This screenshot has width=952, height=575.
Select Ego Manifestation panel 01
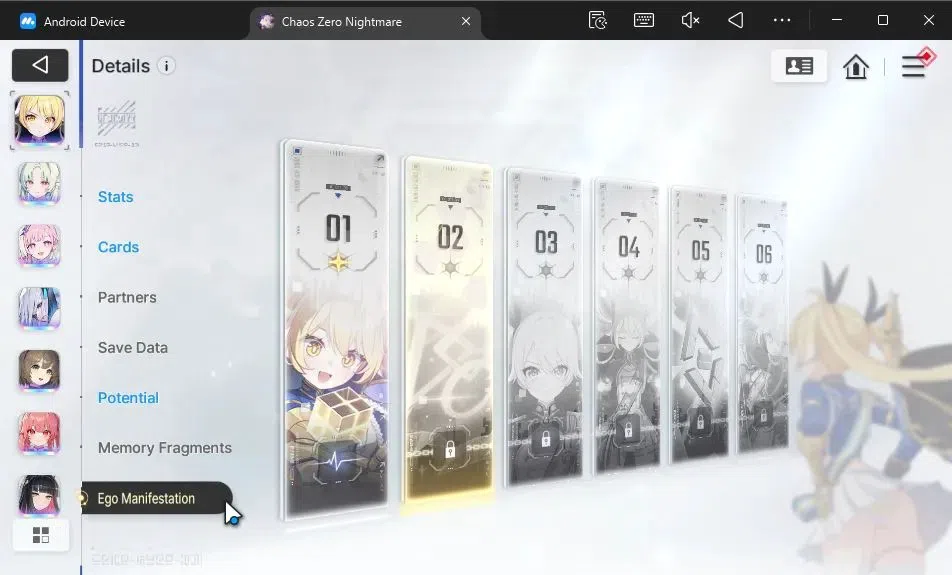point(336,330)
